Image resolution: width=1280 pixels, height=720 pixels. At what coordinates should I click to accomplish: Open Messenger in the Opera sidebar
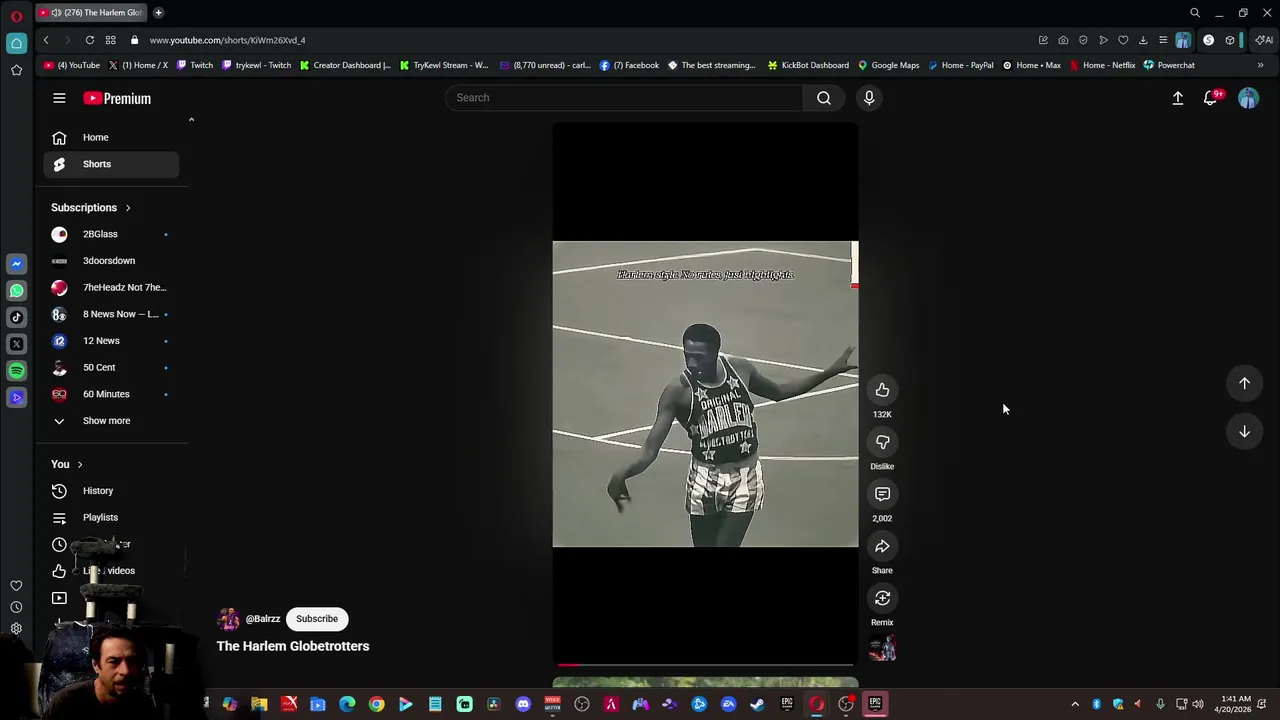[16, 263]
